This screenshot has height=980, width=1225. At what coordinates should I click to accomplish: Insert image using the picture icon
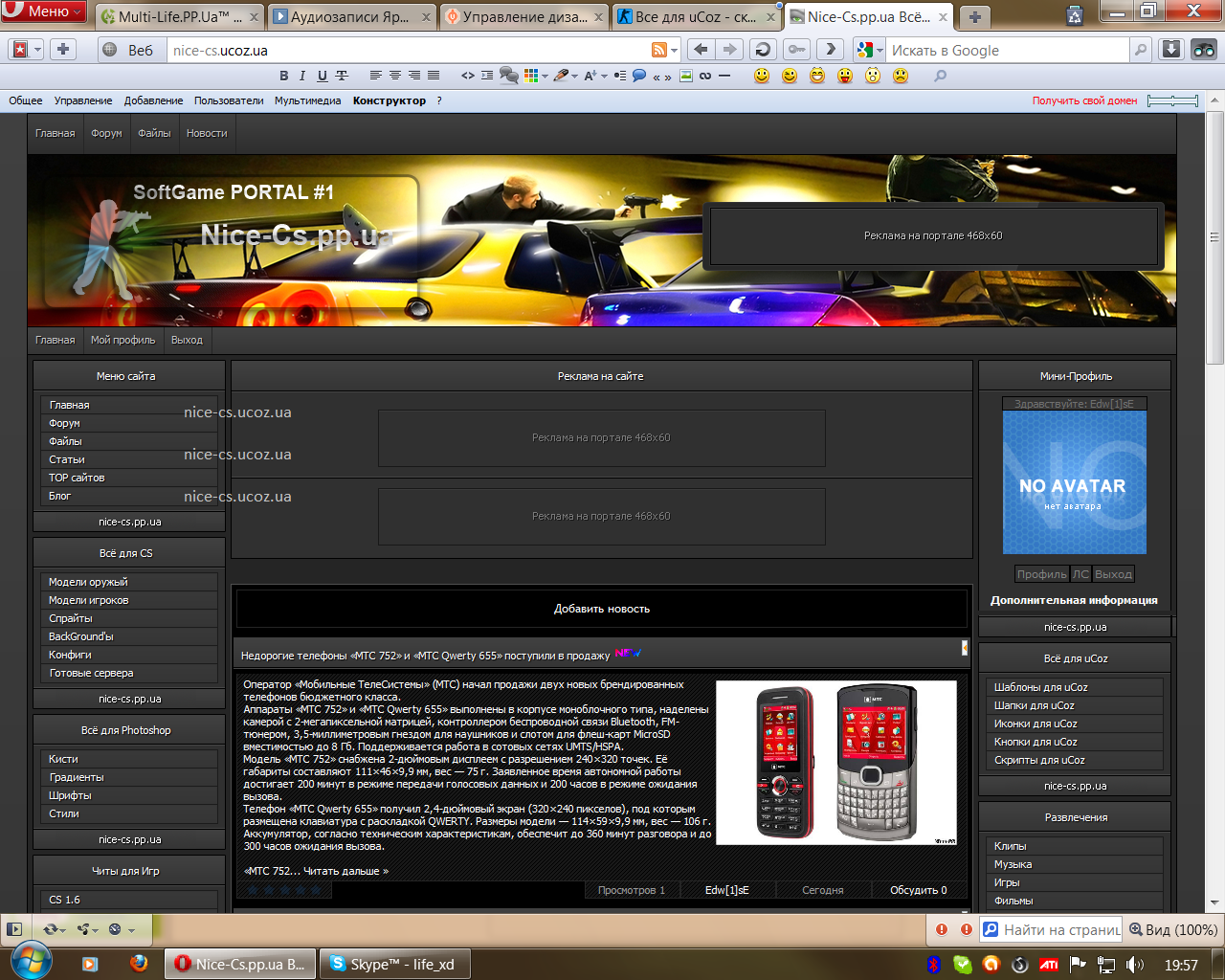[x=686, y=76]
